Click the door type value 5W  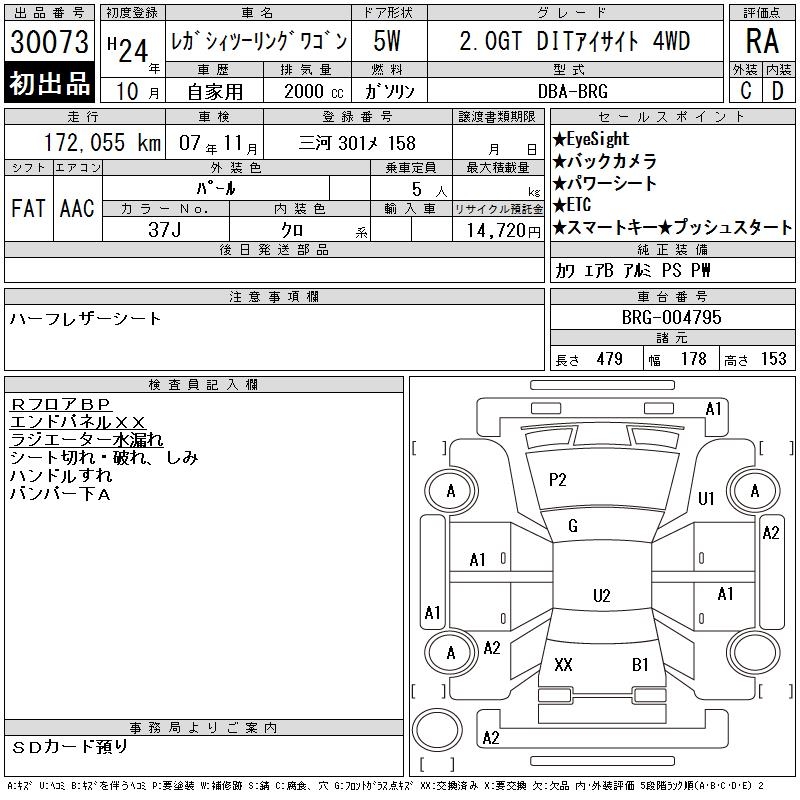(x=387, y=41)
